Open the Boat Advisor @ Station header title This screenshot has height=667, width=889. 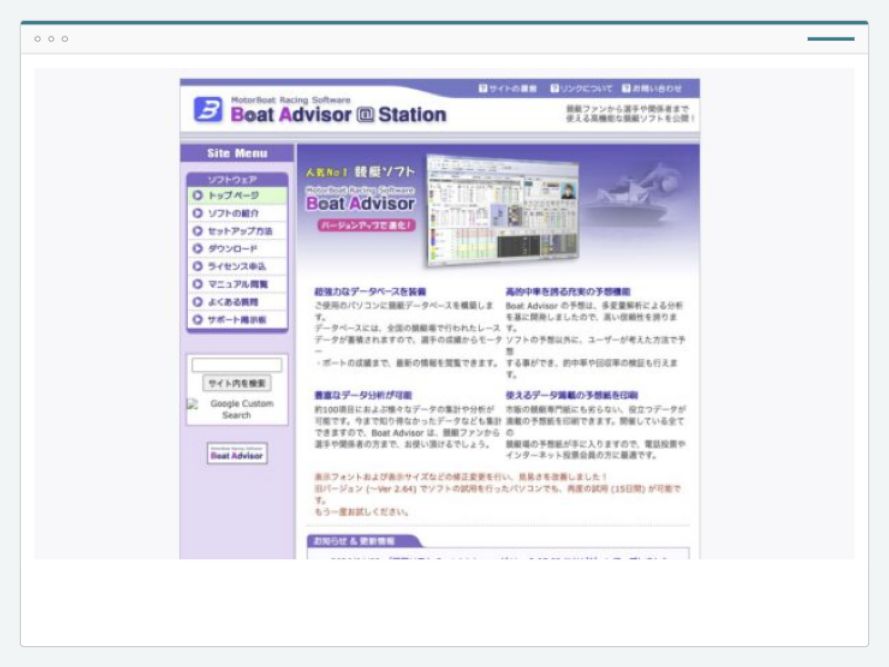(x=338, y=115)
